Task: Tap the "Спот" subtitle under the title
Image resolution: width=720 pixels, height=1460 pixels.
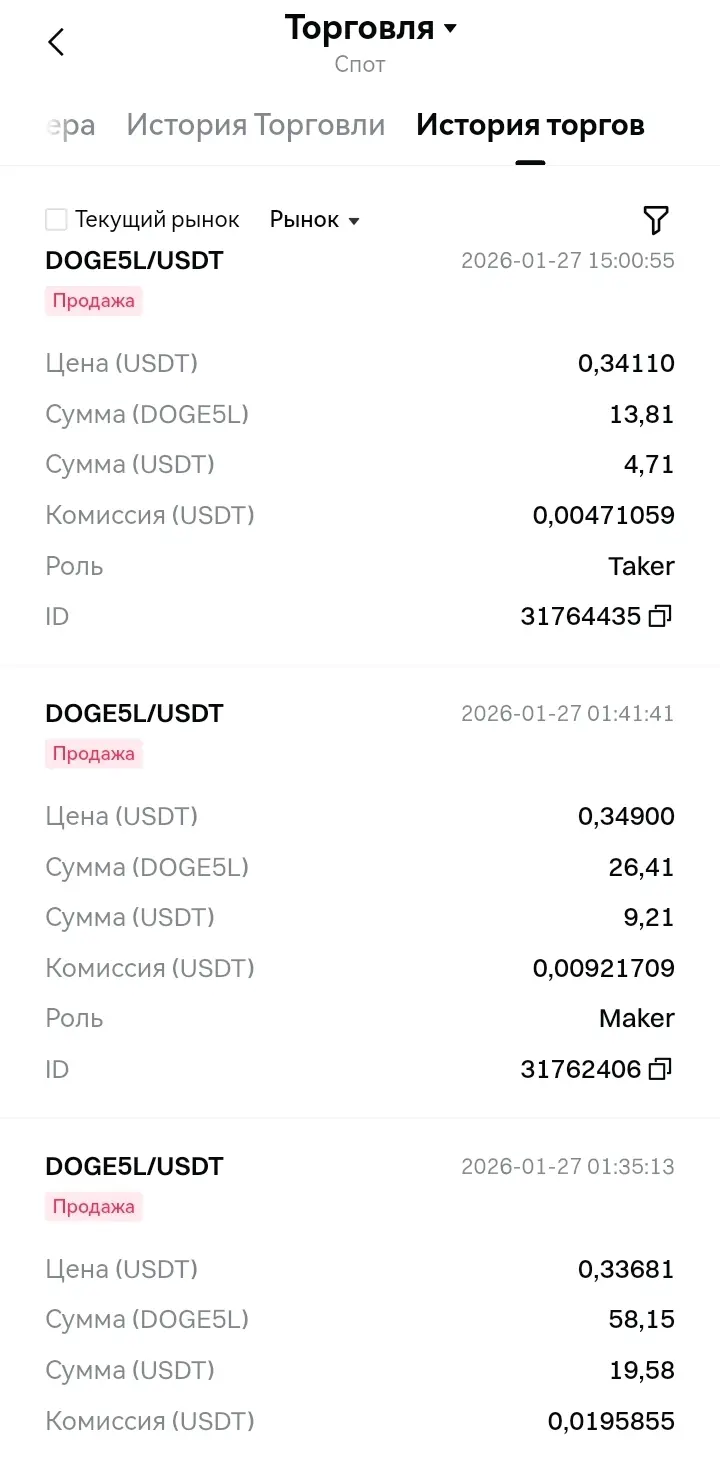Action: (x=360, y=65)
